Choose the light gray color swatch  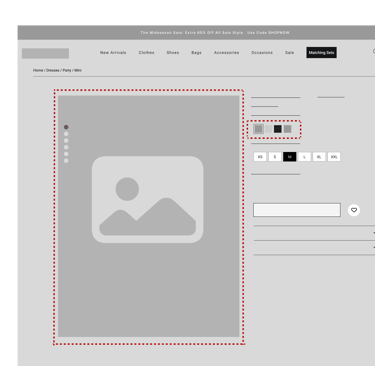coord(268,129)
